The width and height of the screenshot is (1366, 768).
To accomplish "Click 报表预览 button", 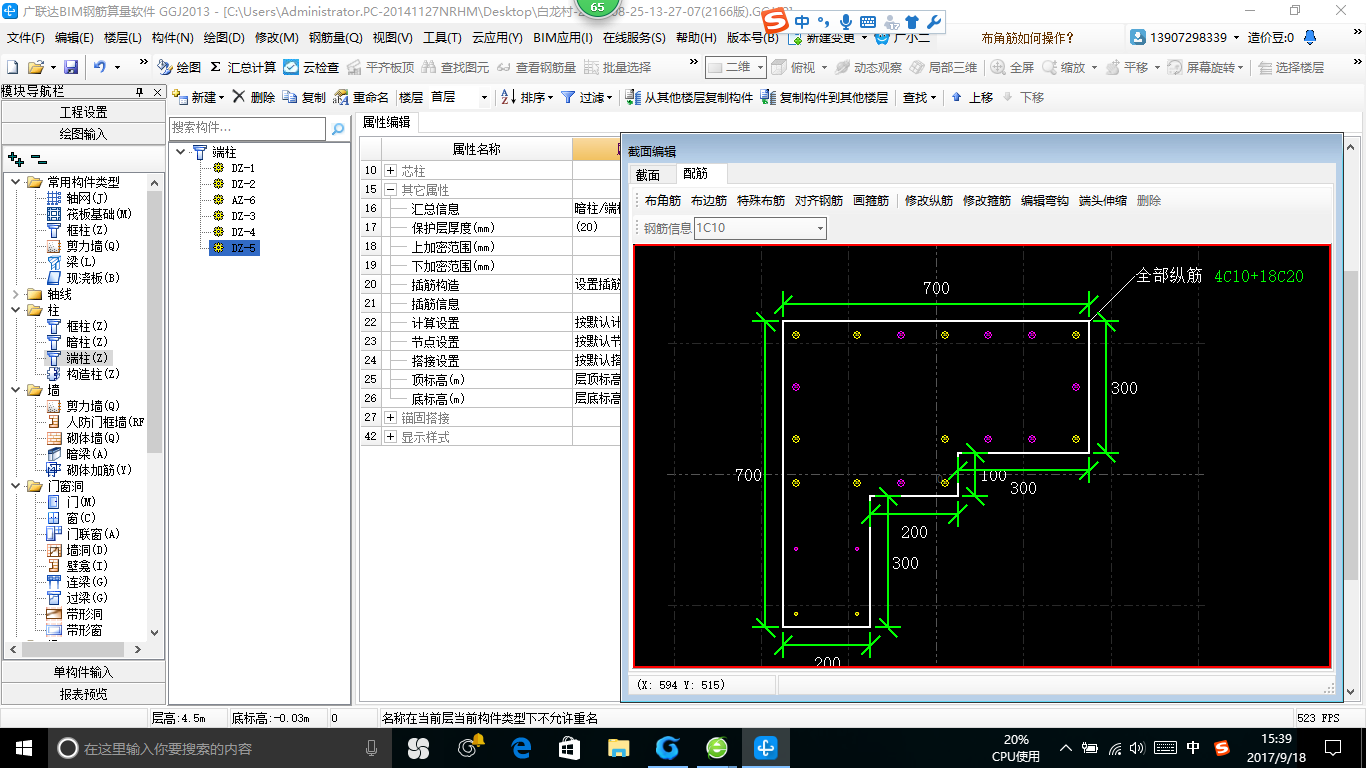I will (x=83, y=693).
